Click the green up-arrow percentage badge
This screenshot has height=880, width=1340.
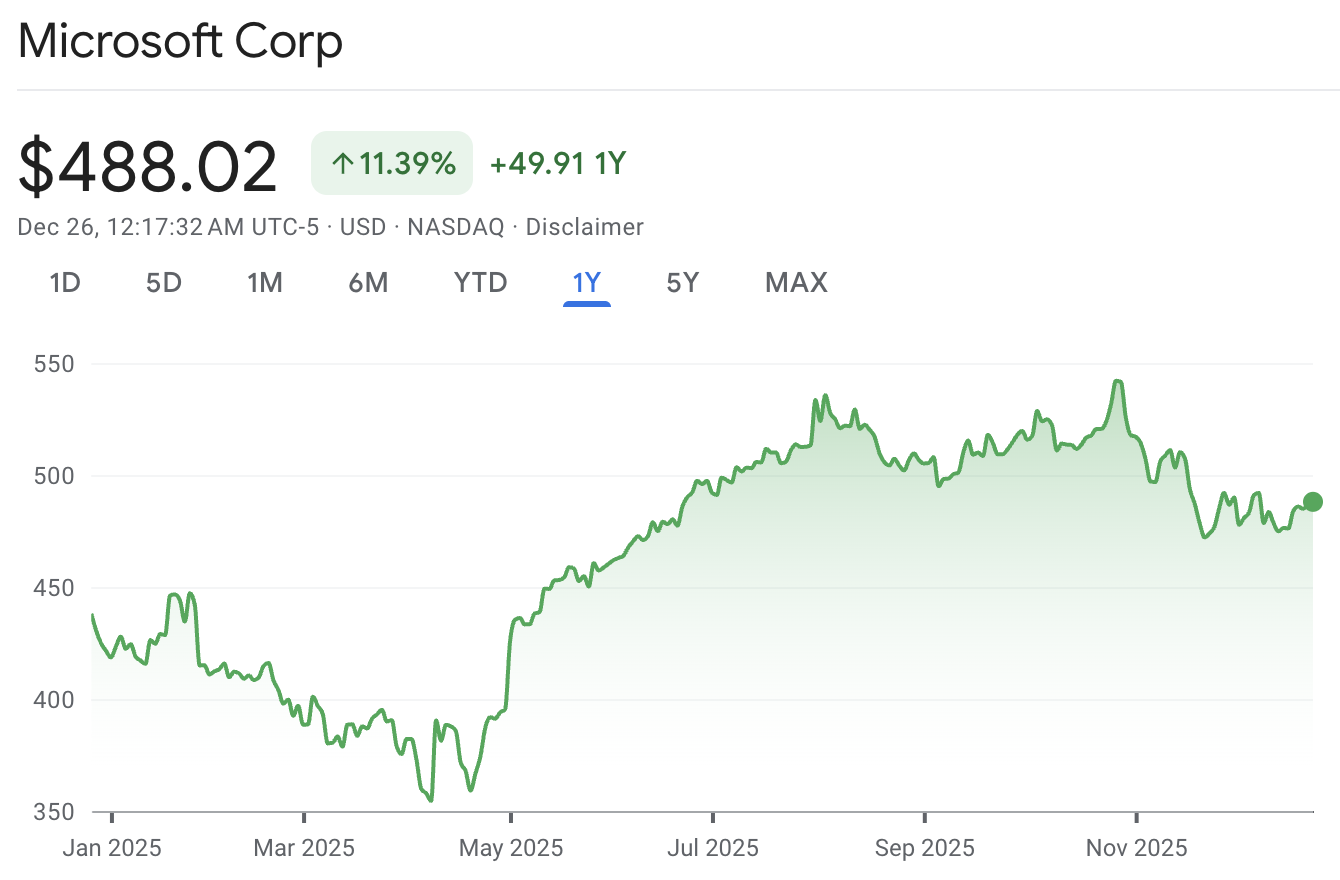coord(390,162)
